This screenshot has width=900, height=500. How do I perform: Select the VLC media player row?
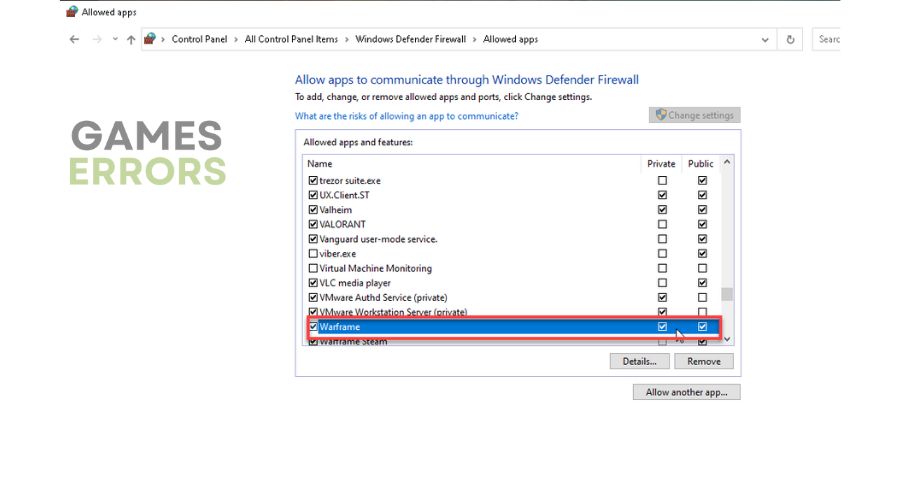click(511, 283)
